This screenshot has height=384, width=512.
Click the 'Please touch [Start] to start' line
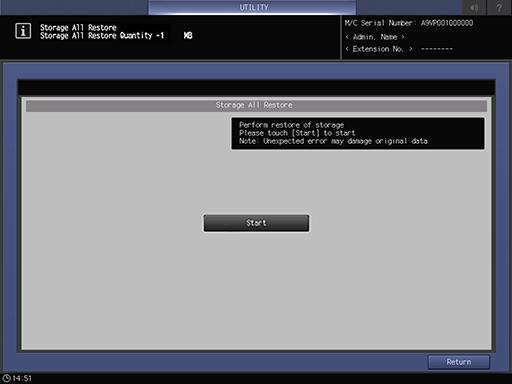click(x=297, y=133)
